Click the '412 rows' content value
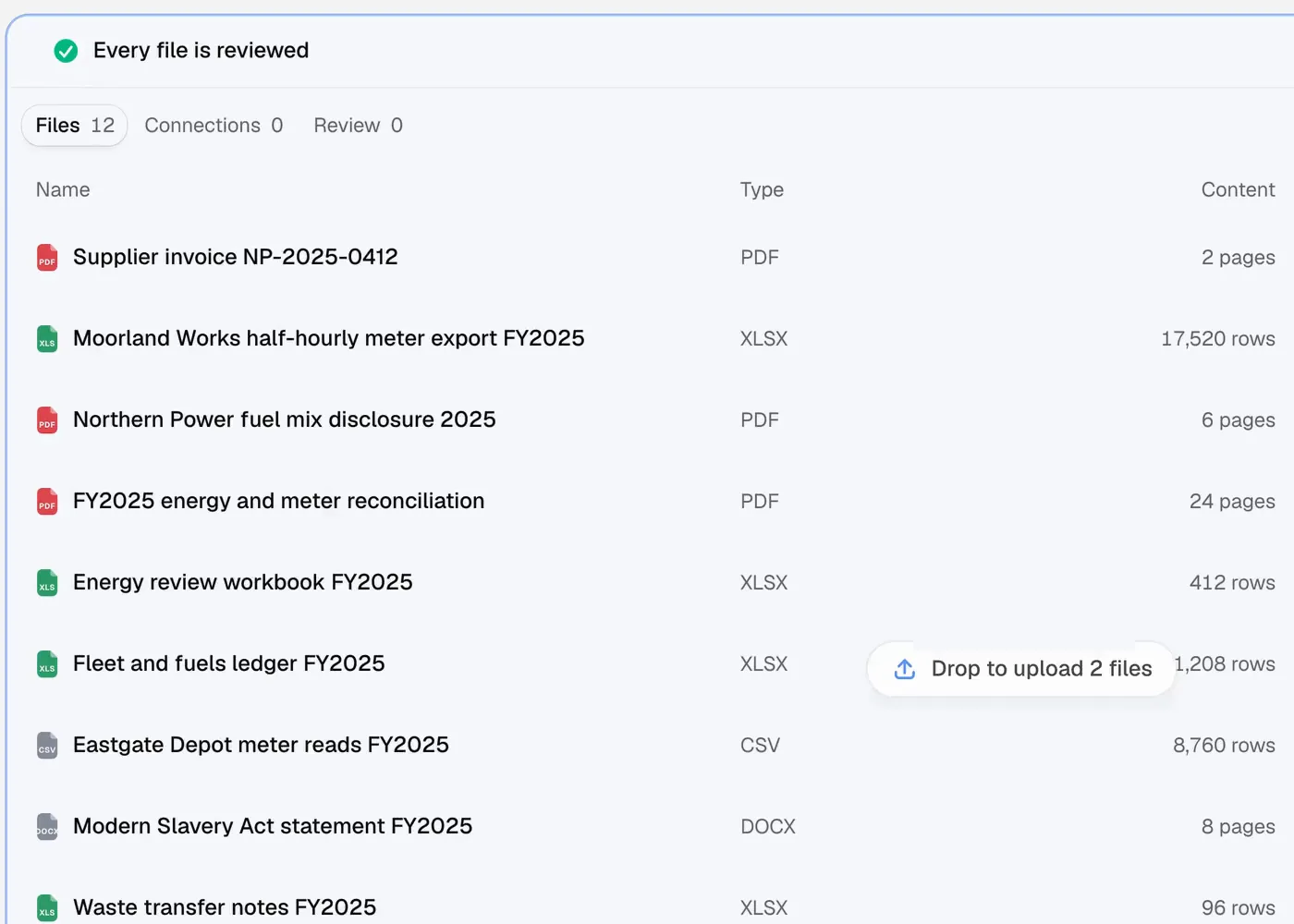Screen dimensions: 1294x924 [x=1232, y=583]
